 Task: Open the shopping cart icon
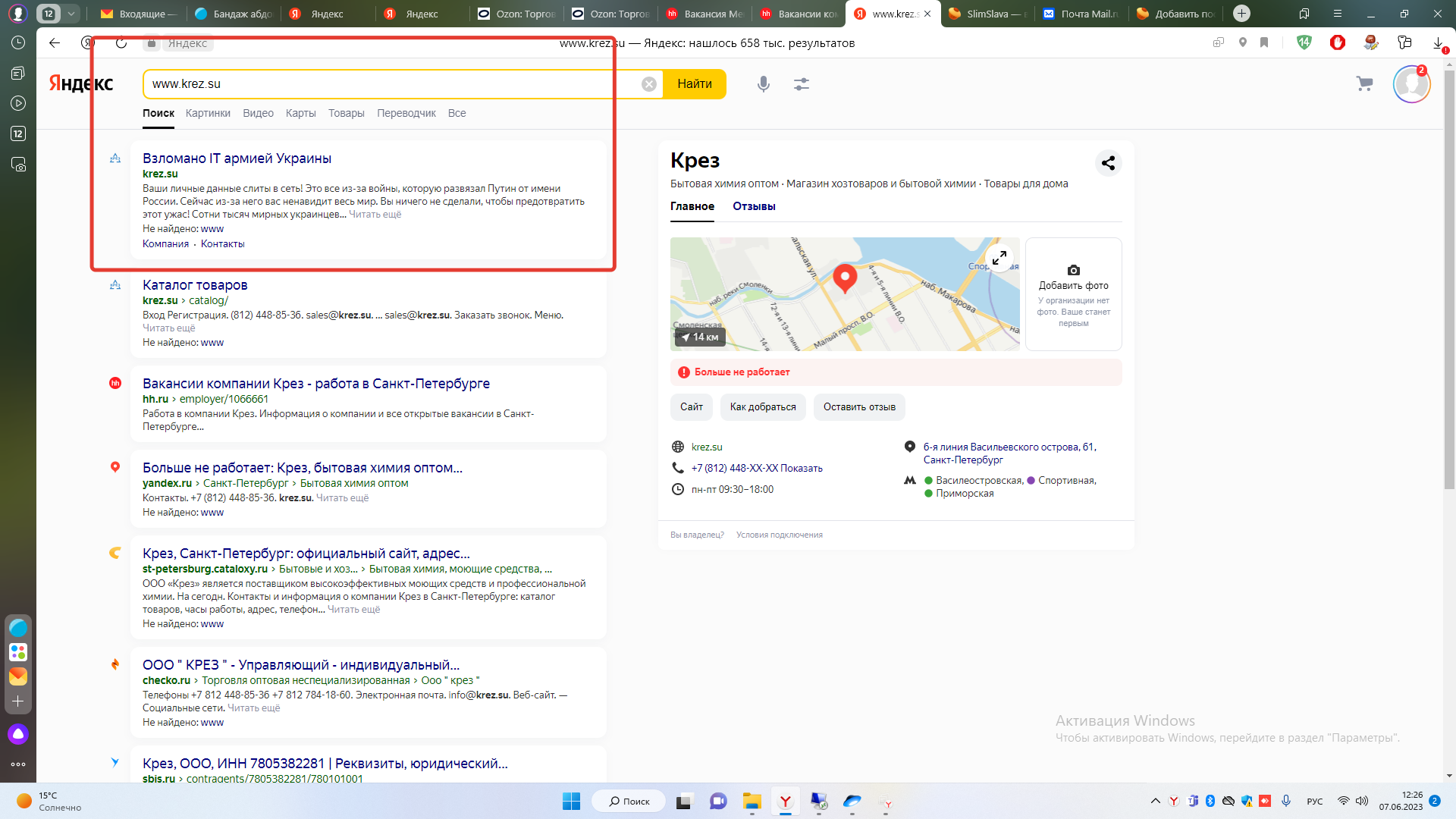[x=1364, y=84]
